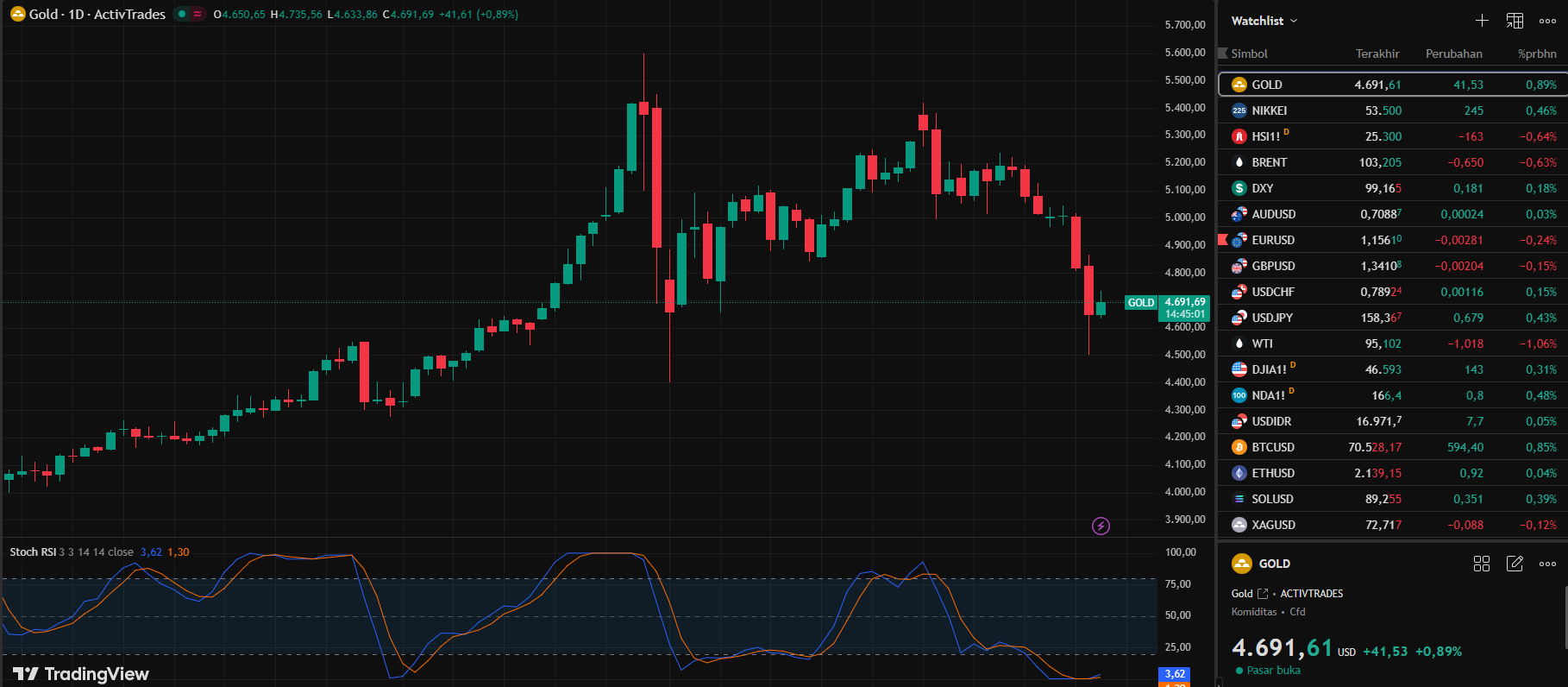The width and height of the screenshot is (1568, 687).
Task: Click the edit note icon in GOLD details
Action: pyautogui.click(x=1515, y=564)
